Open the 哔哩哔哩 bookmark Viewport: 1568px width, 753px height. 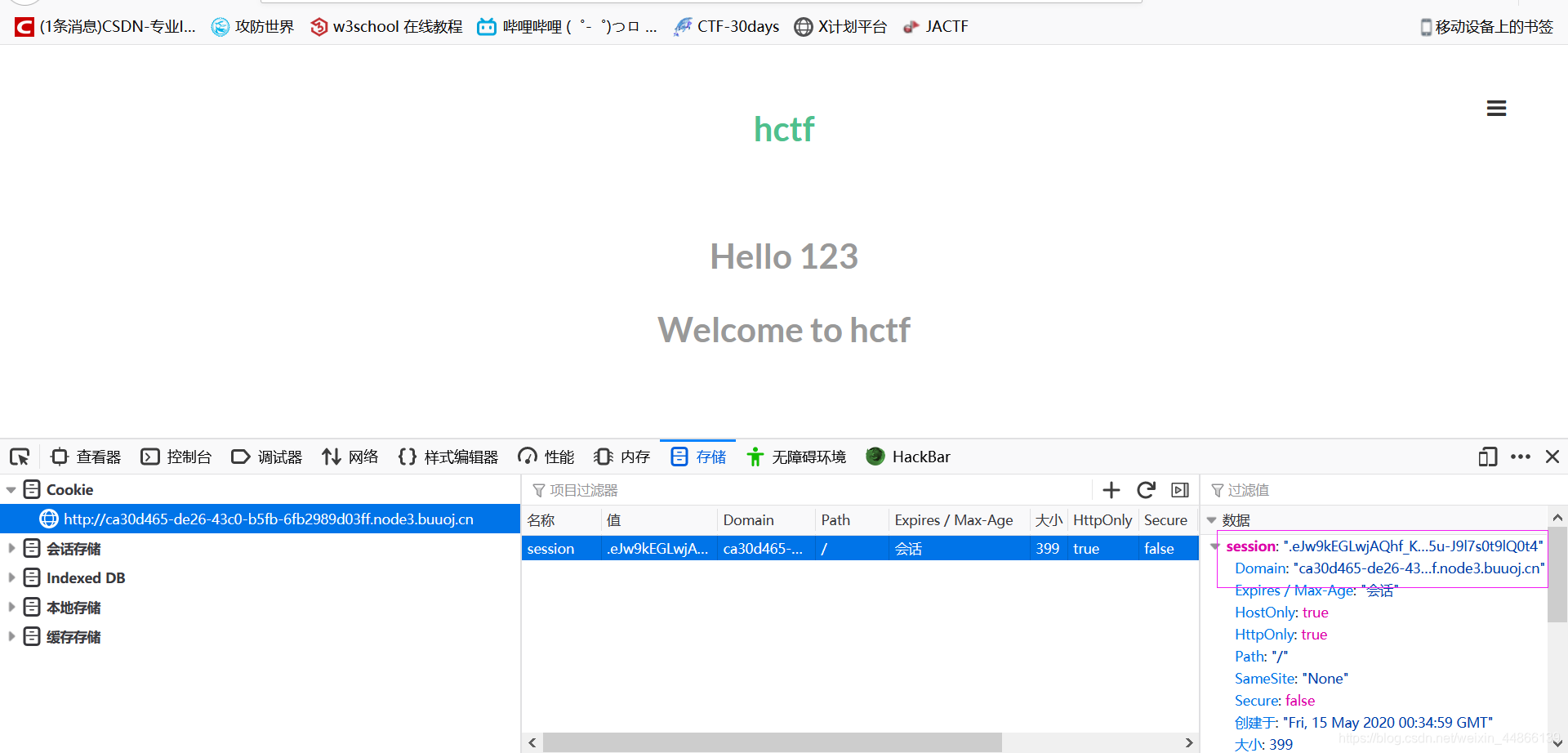(567, 27)
